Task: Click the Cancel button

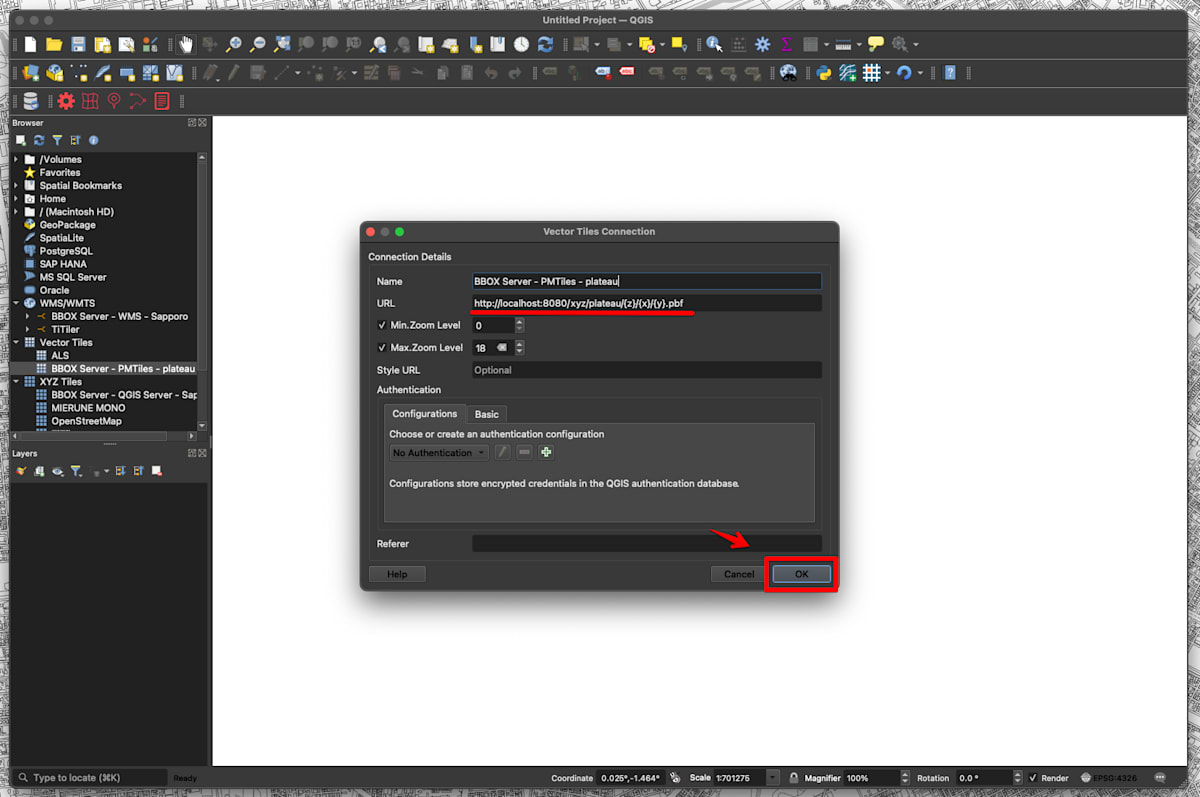Action: [x=739, y=574]
